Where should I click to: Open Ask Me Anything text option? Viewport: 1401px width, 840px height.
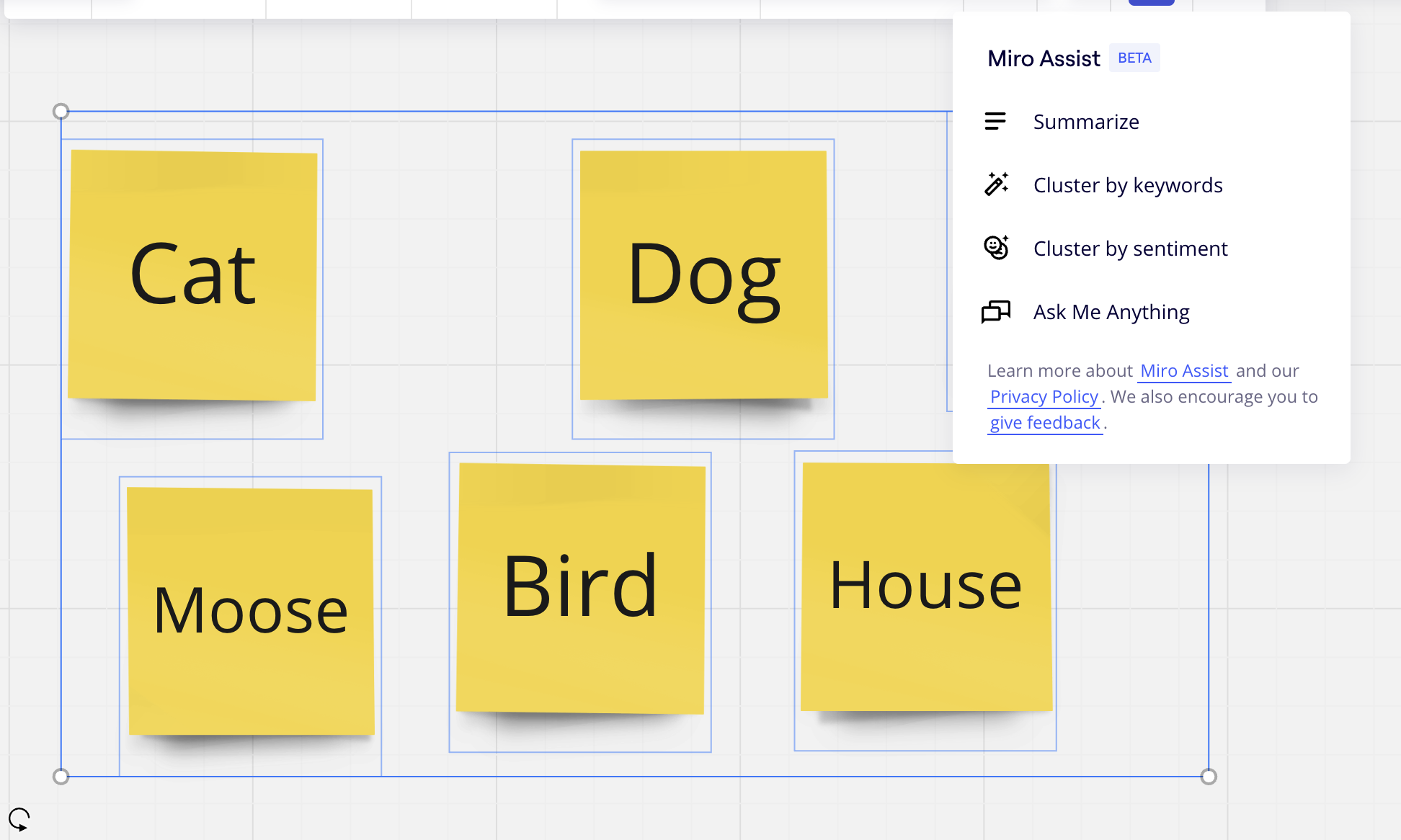coord(1111,312)
